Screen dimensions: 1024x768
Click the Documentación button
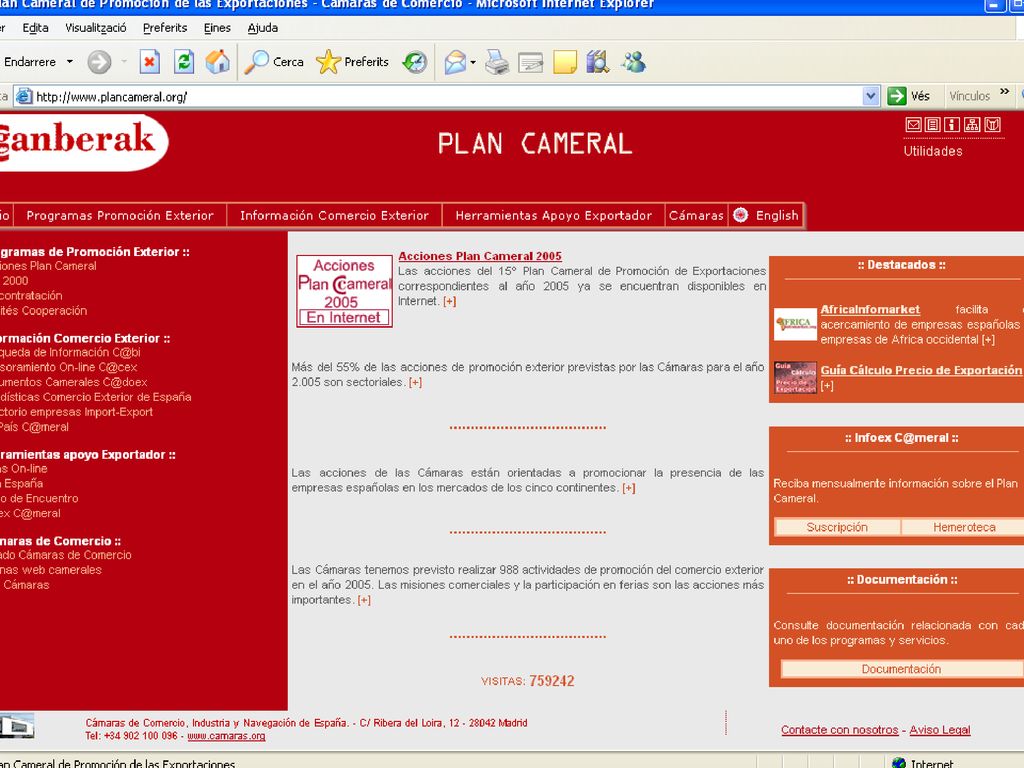[x=901, y=669]
